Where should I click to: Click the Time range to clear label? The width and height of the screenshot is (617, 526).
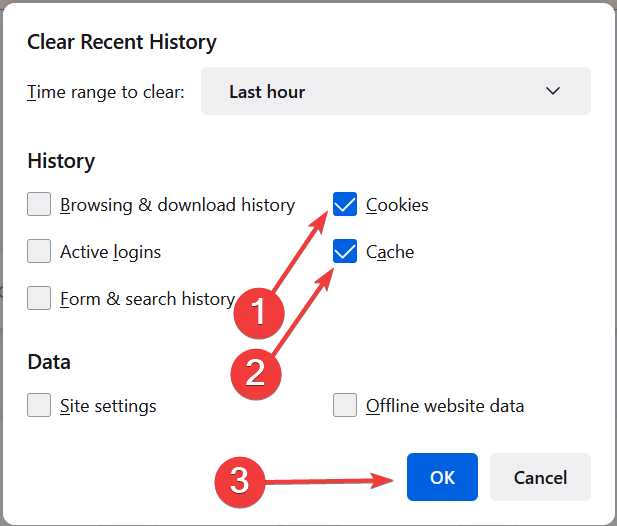(106, 92)
